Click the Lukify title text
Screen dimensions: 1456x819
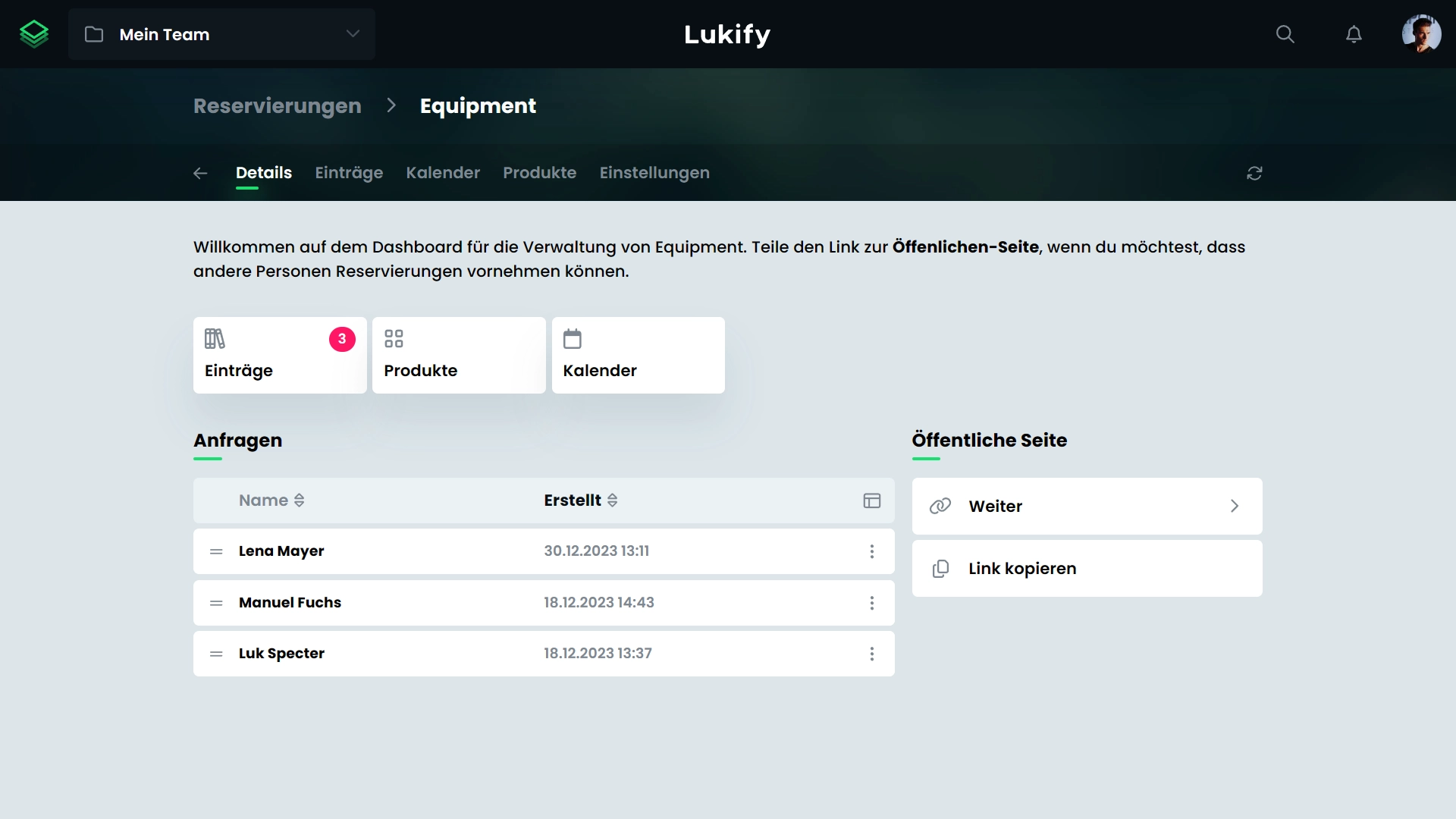[727, 34]
